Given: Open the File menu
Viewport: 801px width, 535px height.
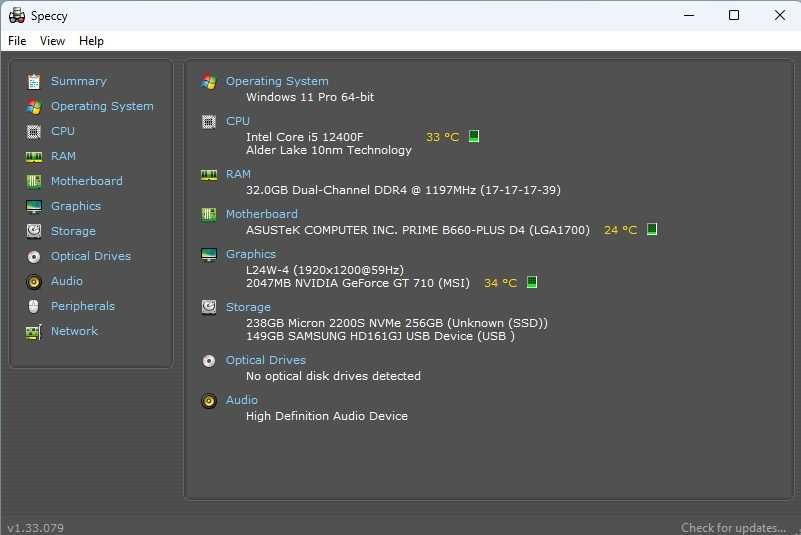Looking at the screenshot, I should (17, 41).
